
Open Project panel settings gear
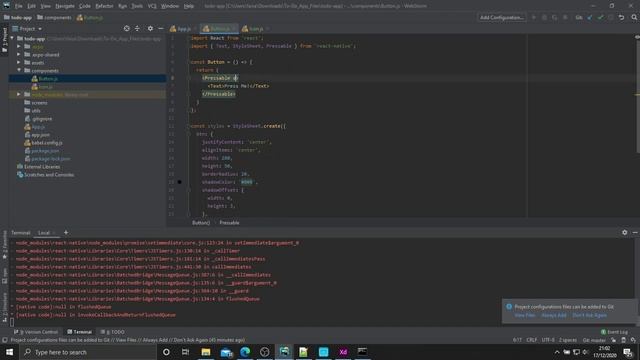pyautogui.click(x=150, y=29)
